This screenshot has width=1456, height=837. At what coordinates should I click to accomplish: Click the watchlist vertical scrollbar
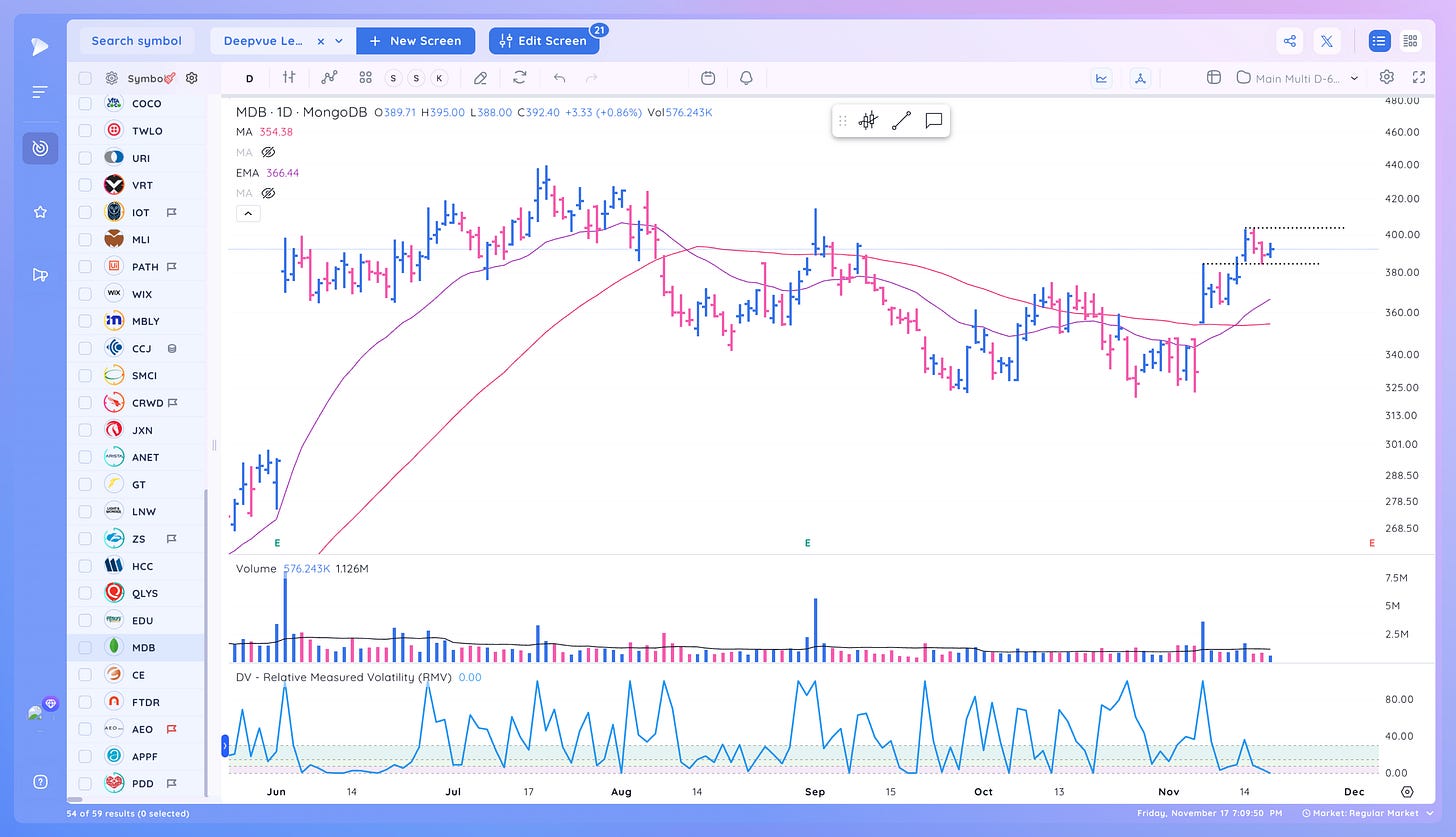206,642
